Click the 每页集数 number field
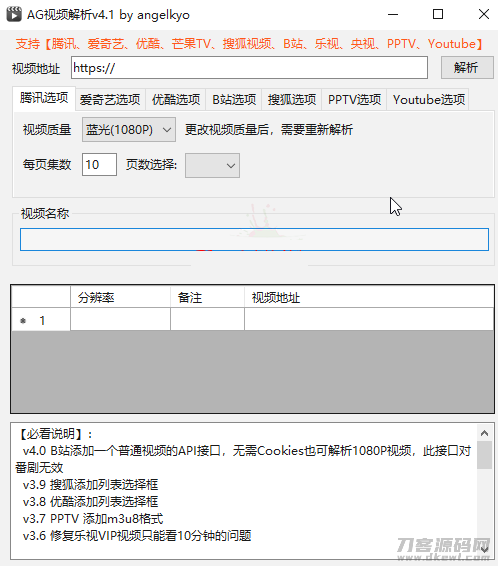Image resolution: width=498 pixels, height=566 pixels. (x=99, y=165)
